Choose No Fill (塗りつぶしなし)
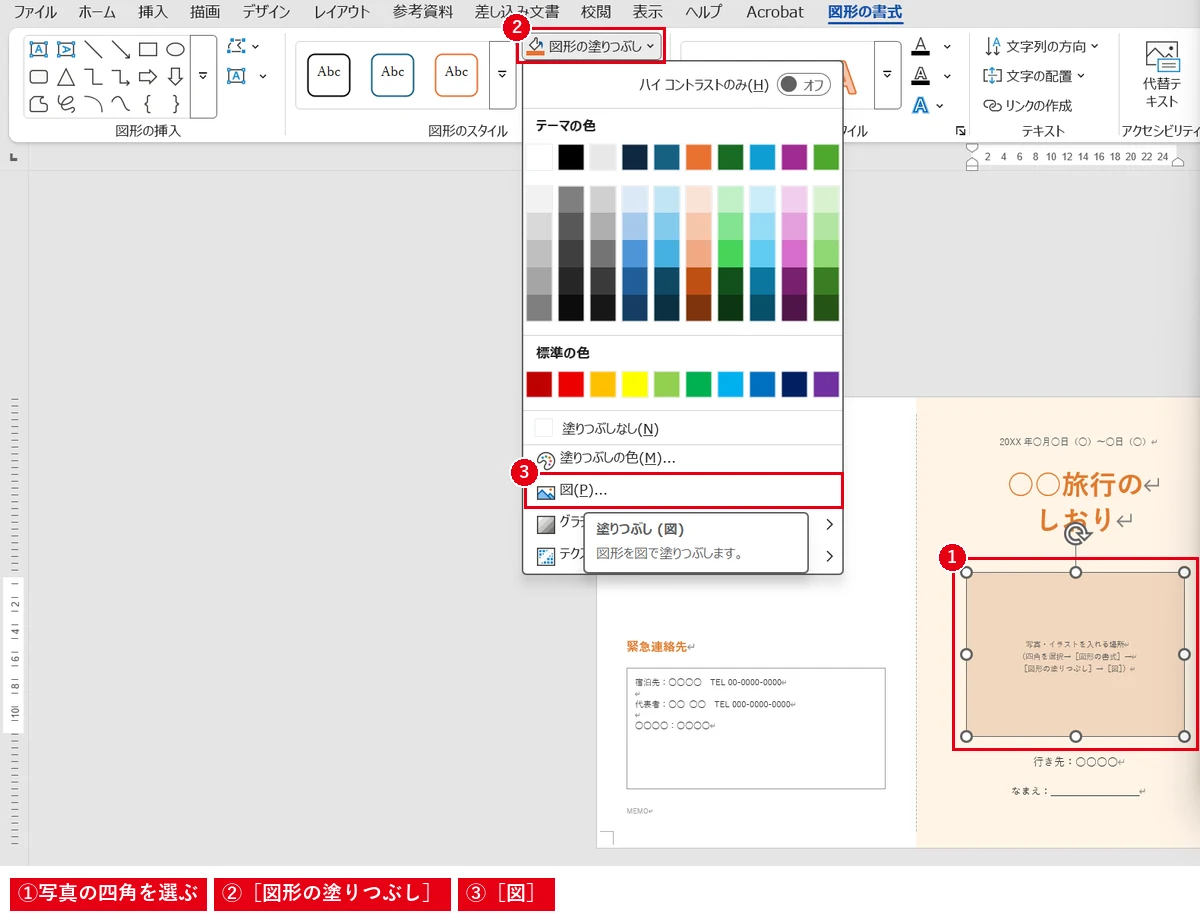The height and width of the screenshot is (922, 1200). [x=683, y=428]
